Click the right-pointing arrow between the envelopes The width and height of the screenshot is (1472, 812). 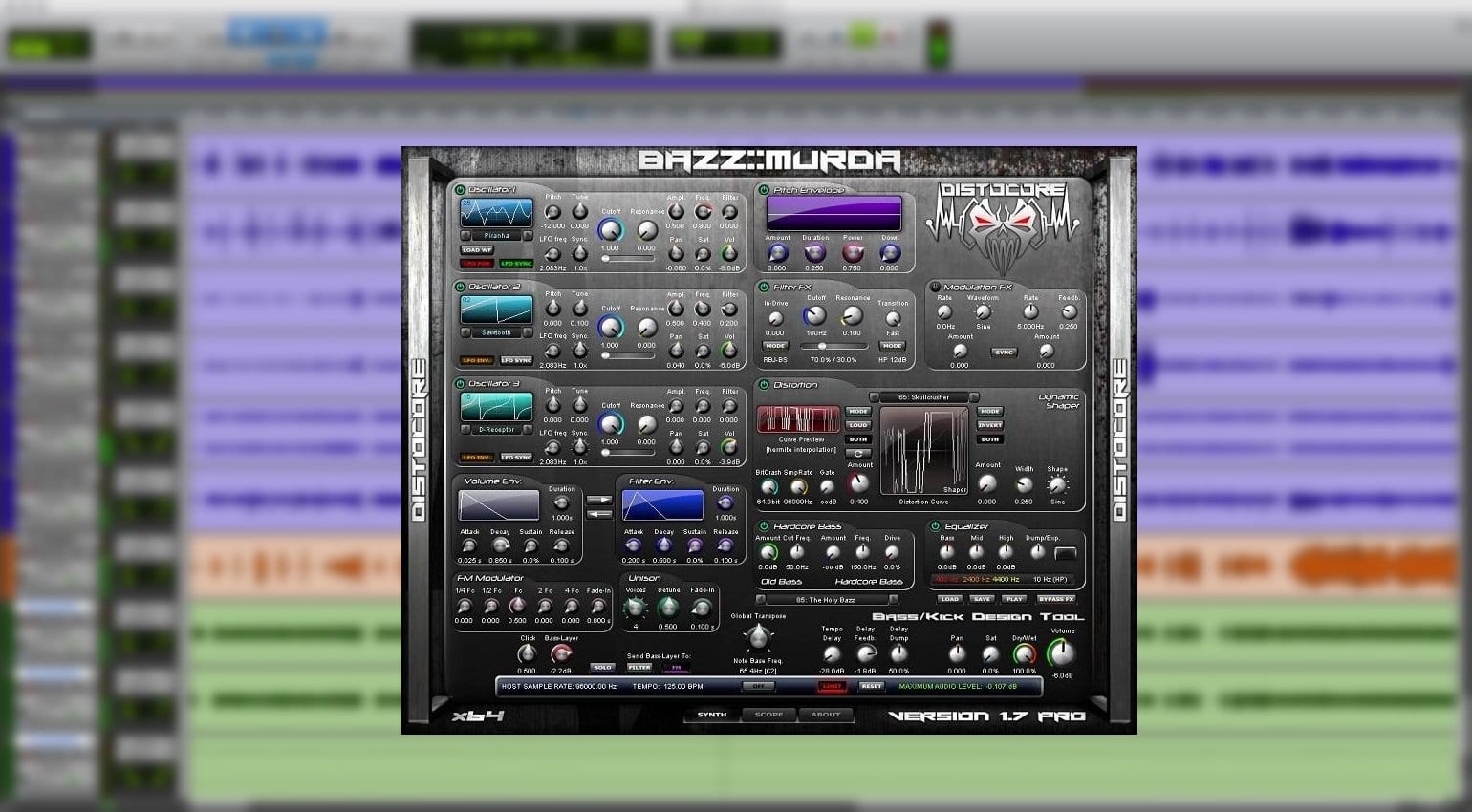point(599,500)
